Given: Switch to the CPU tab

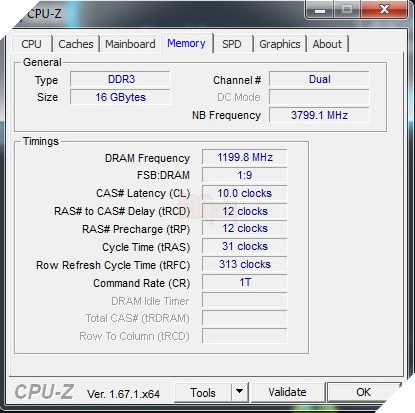Looking at the screenshot, I should tap(31, 44).
